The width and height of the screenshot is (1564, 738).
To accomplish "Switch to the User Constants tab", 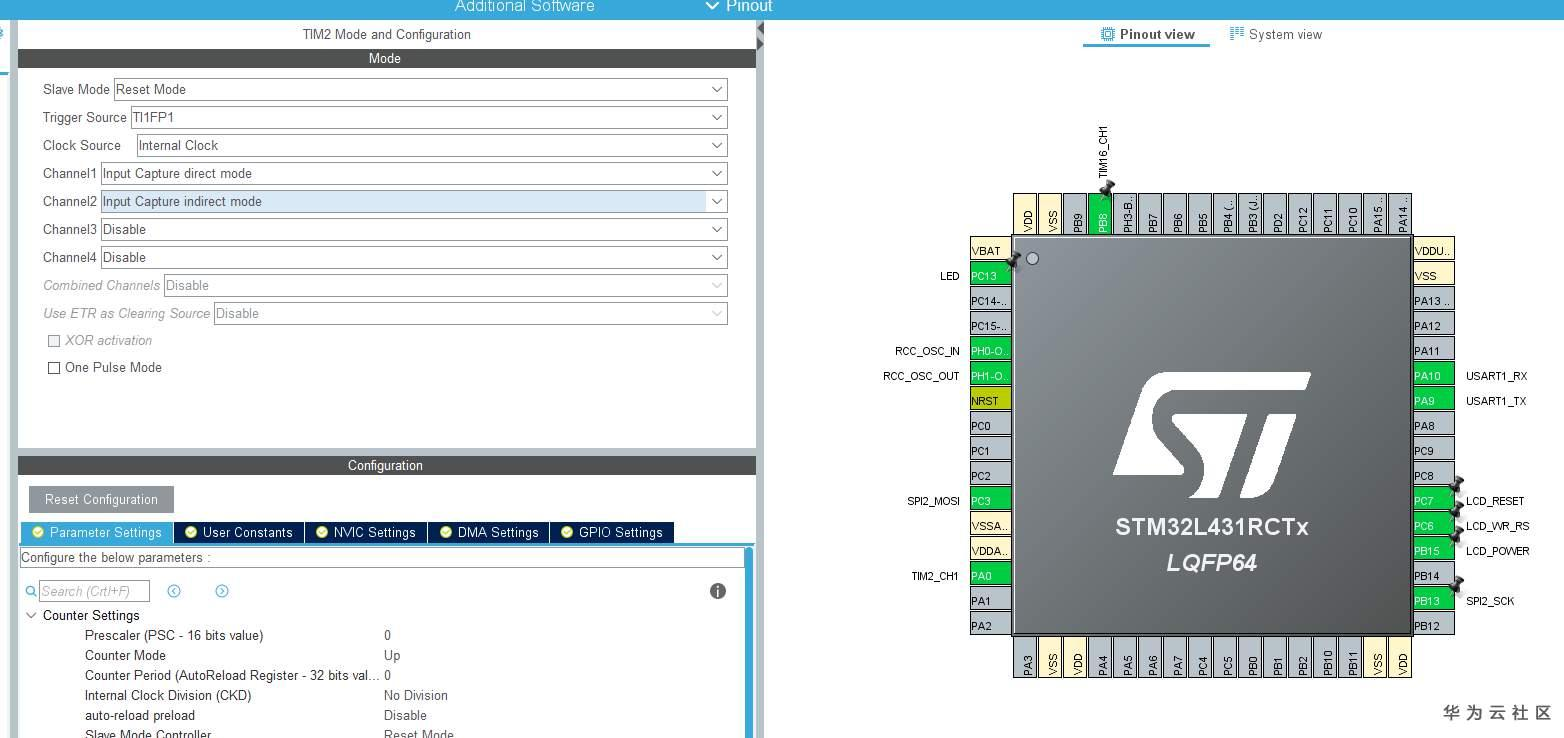I will coord(239,532).
